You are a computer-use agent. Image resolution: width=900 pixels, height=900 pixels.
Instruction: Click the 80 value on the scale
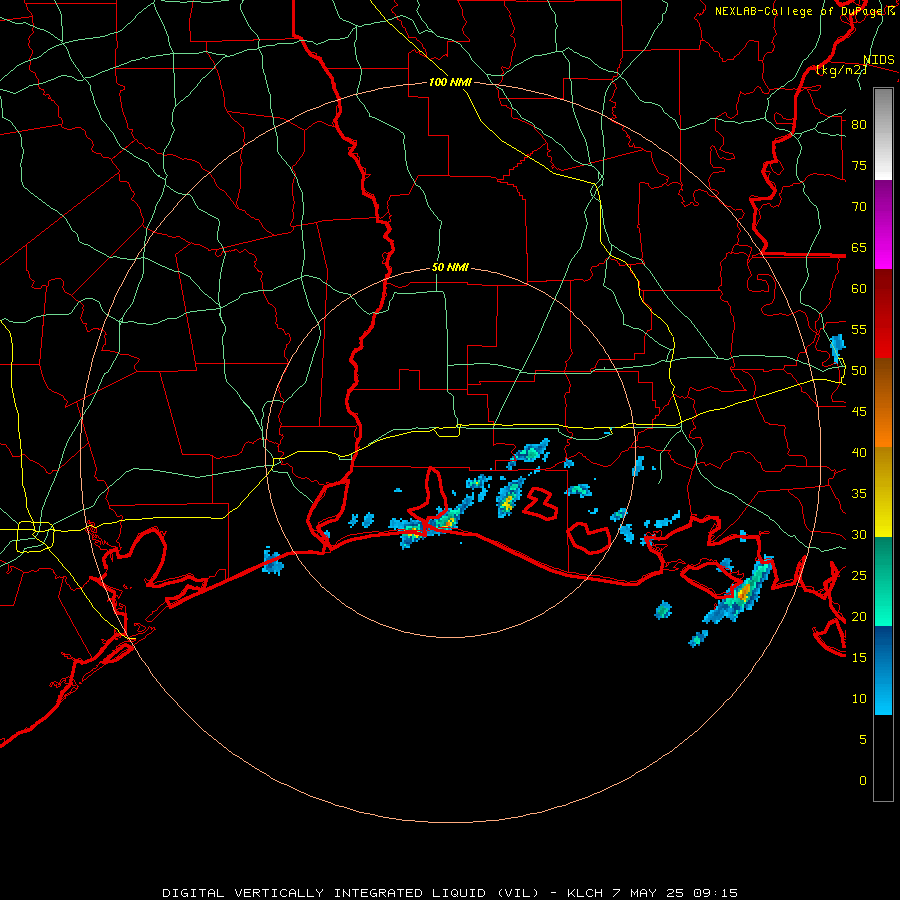859,125
